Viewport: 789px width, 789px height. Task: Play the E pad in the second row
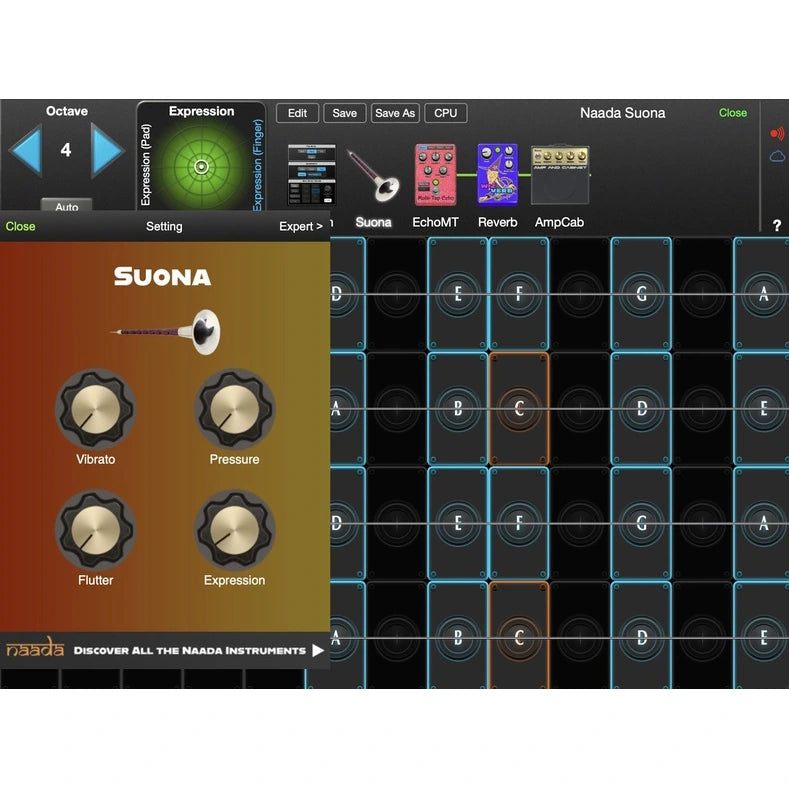click(x=761, y=409)
